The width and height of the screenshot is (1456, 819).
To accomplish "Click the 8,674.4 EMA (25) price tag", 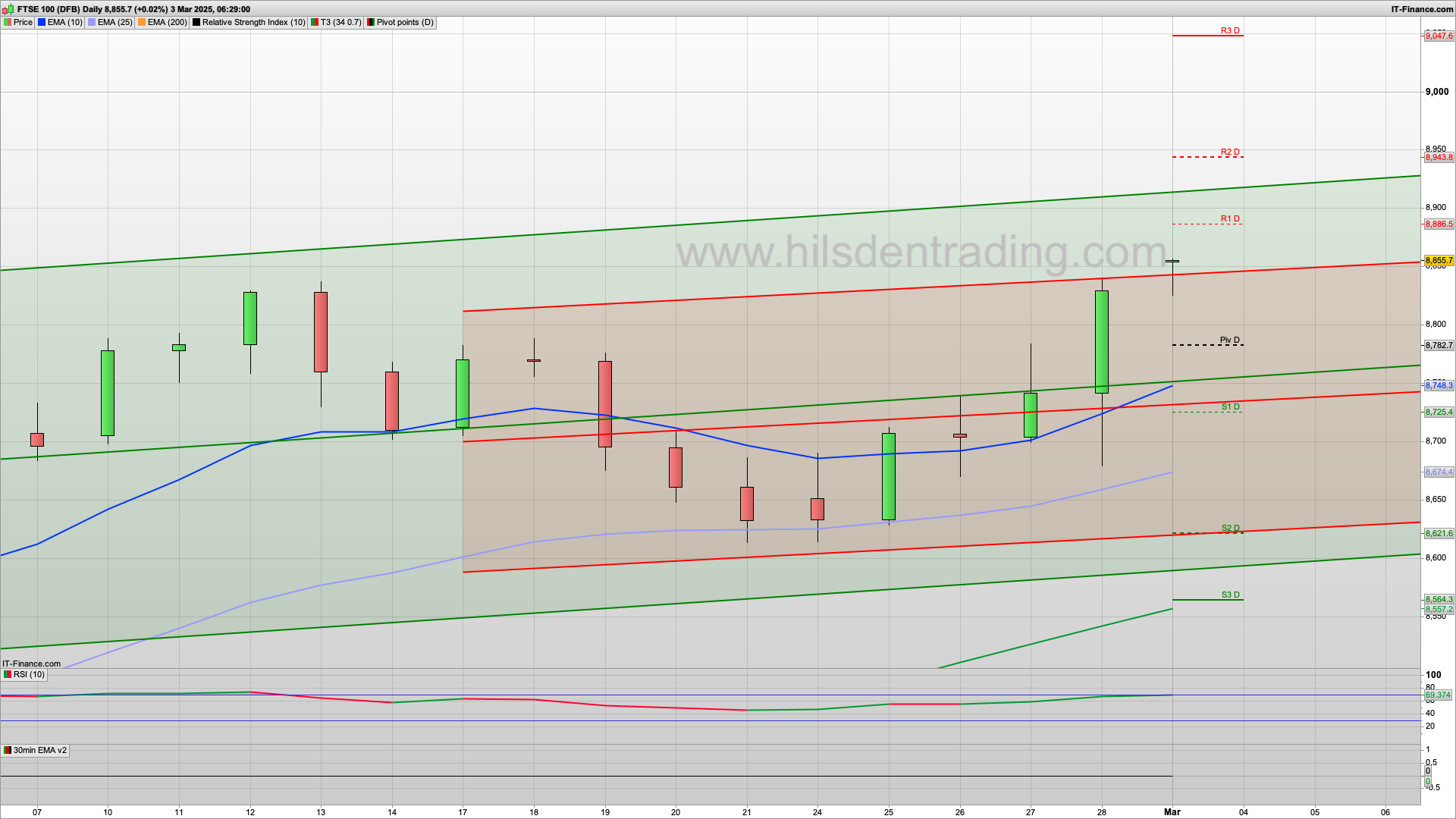I will (x=1439, y=472).
